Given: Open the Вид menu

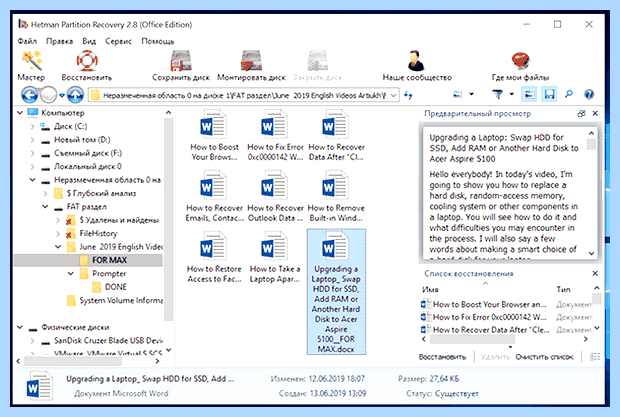Looking at the screenshot, I should (x=89, y=41).
